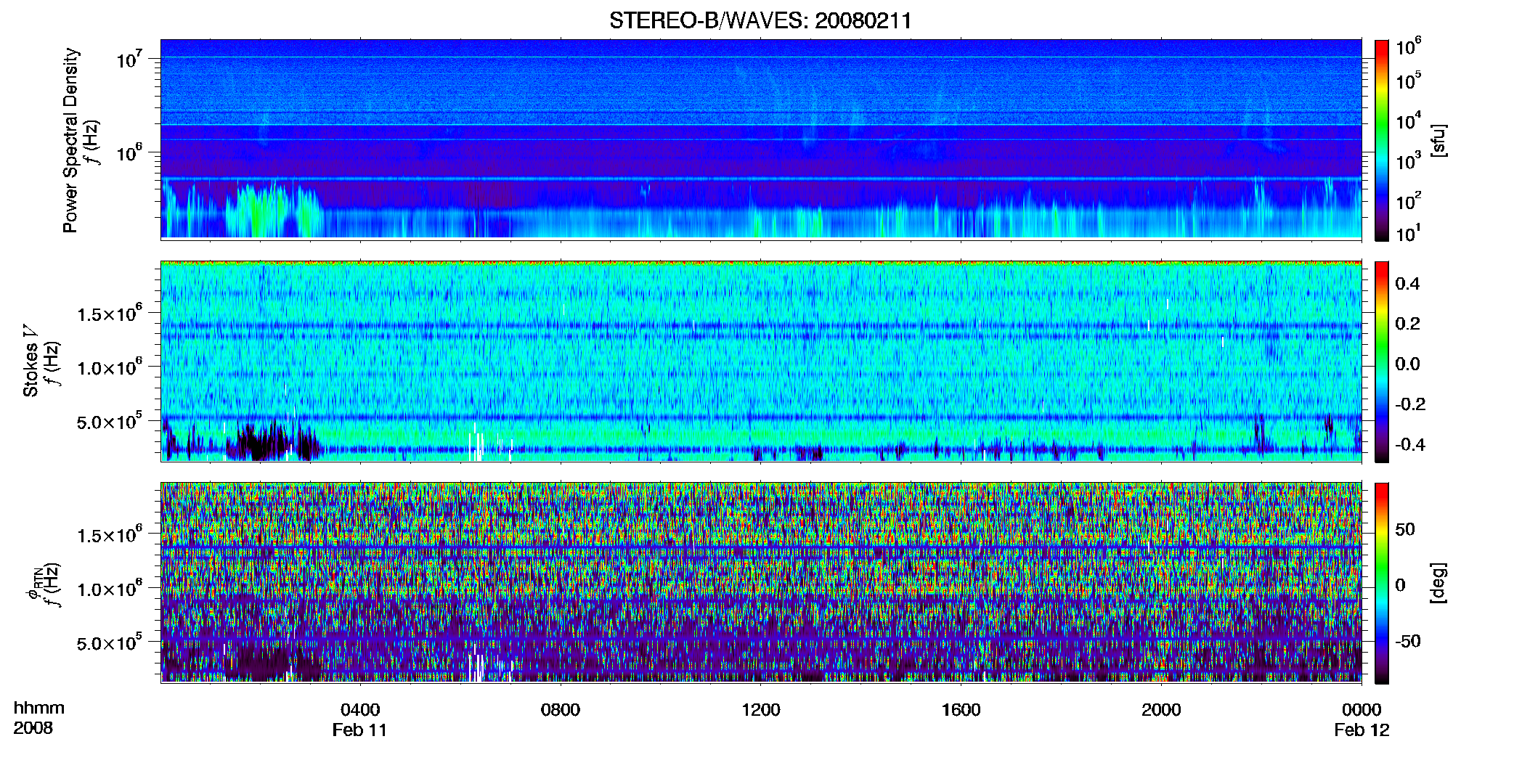The width and height of the screenshot is (1522, 784).
Task: Click the Stokes V colorbar
Action: pyautogui.click(x=1382, y=362)
